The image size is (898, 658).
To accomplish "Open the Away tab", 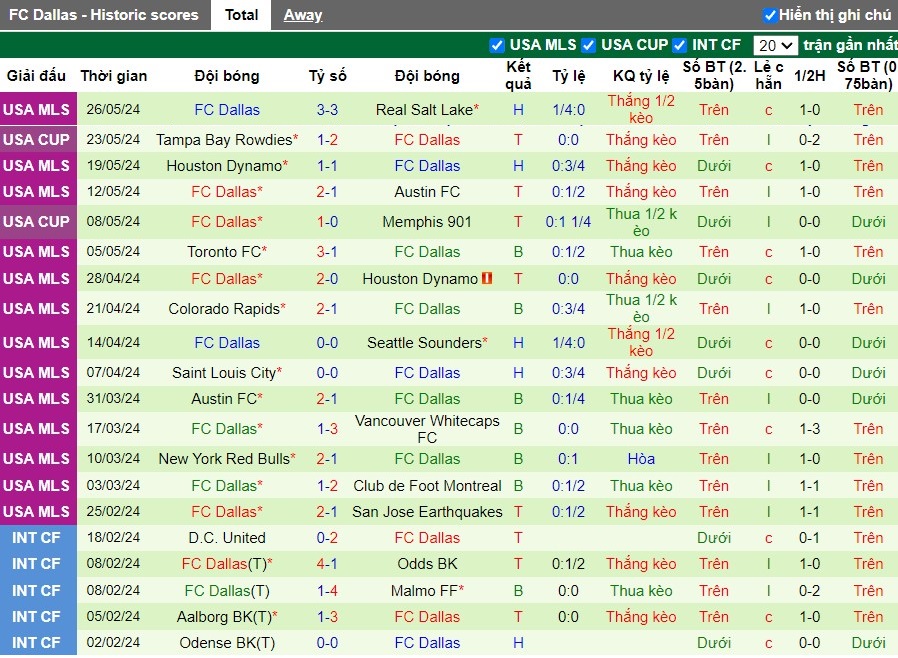I will pos(303,15).
